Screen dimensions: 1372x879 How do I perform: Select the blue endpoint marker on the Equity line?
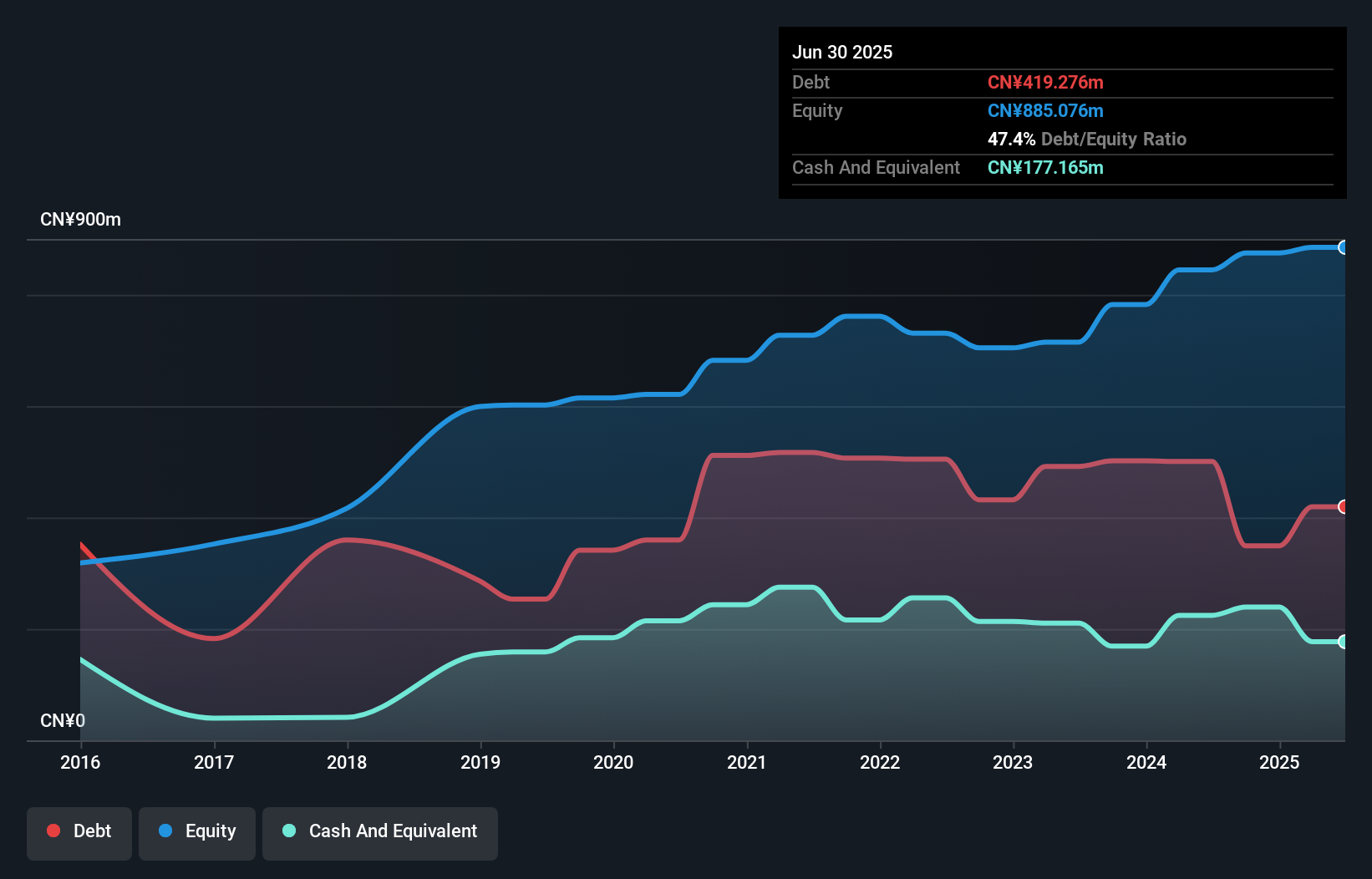(1344, 248)
